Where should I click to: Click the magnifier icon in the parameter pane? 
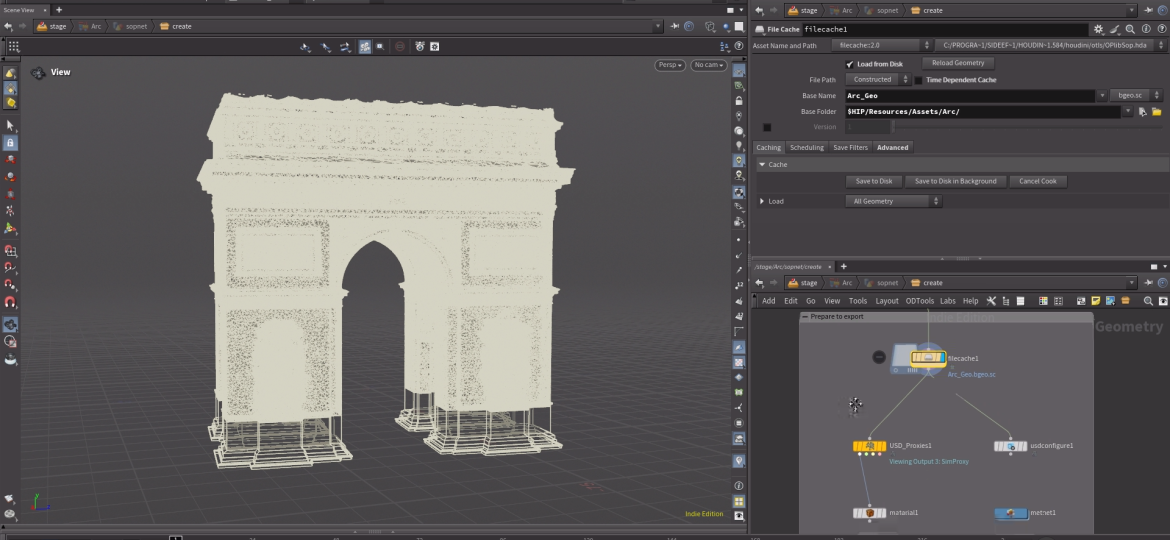point(1129,30)
